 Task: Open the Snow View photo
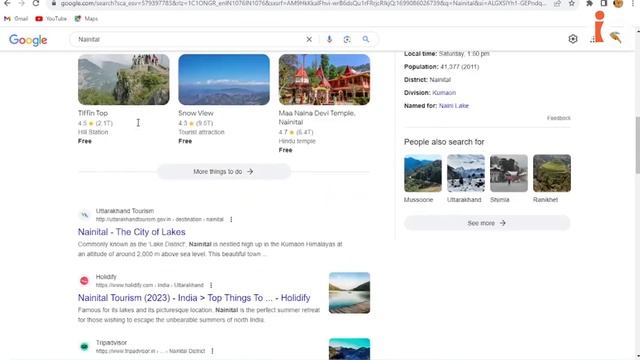224,79
